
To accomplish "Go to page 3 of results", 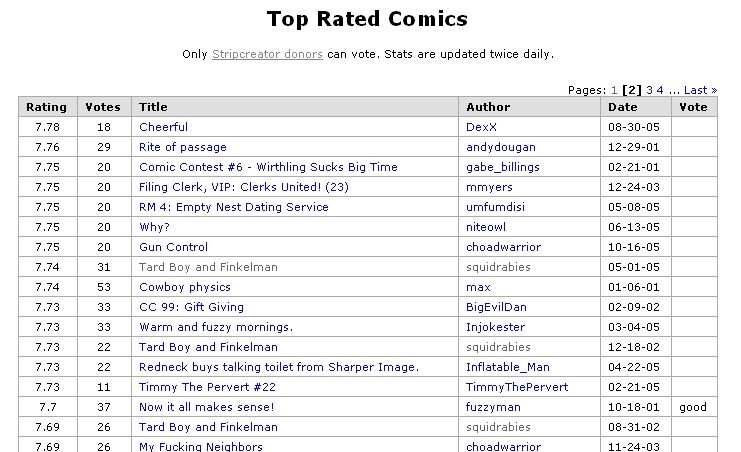I will coord(649,90).
